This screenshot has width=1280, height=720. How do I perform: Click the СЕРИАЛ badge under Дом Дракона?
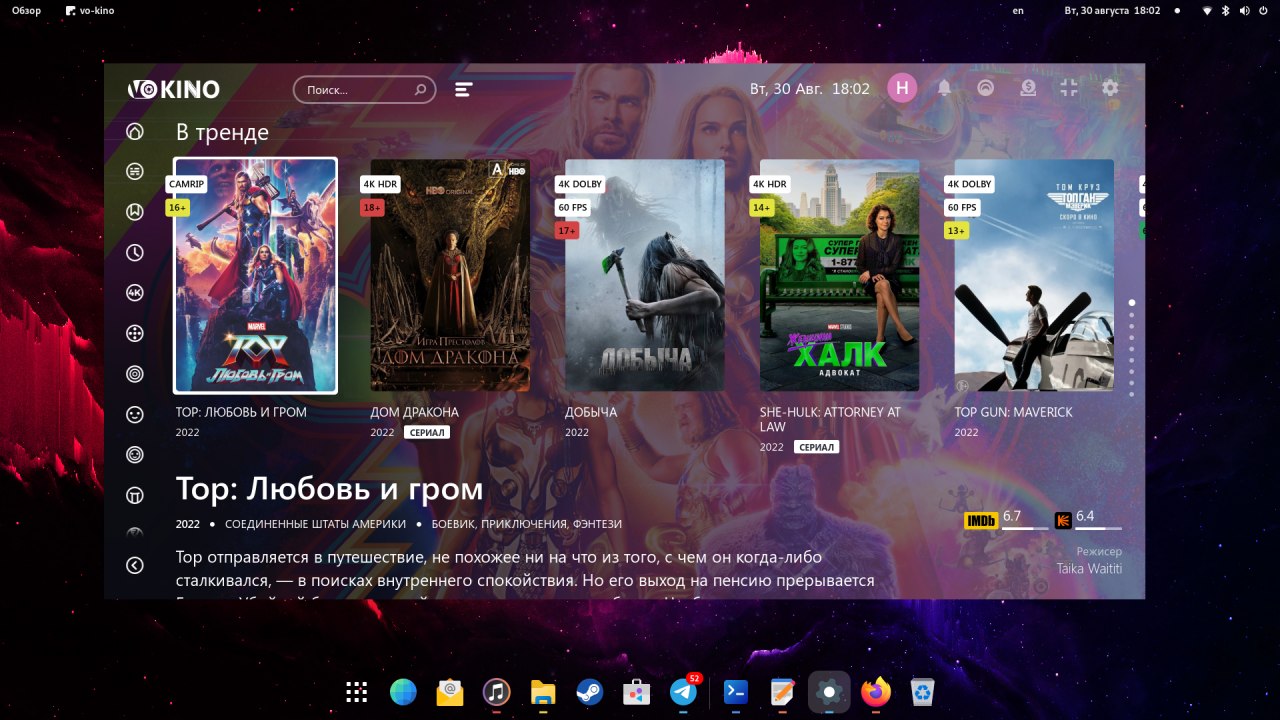coord(427,433)
